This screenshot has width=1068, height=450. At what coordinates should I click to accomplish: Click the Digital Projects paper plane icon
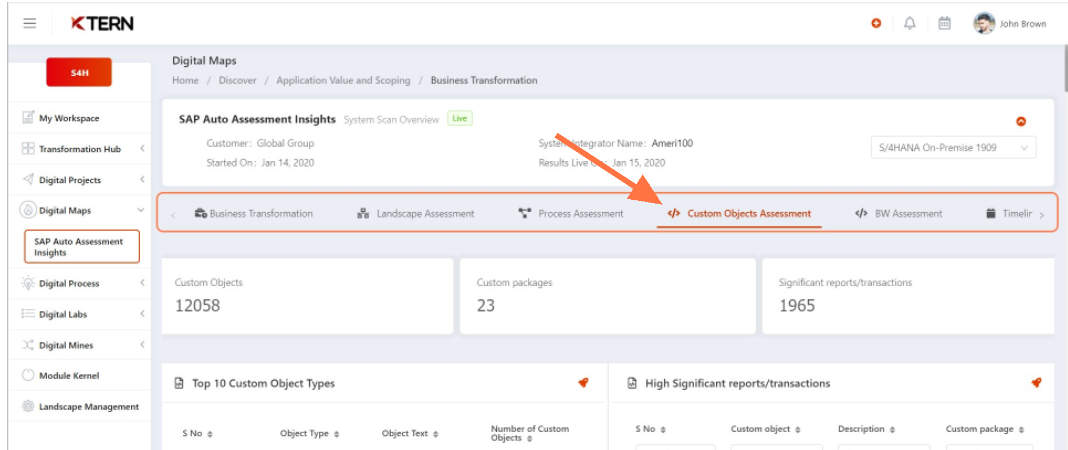click(28, 180)
